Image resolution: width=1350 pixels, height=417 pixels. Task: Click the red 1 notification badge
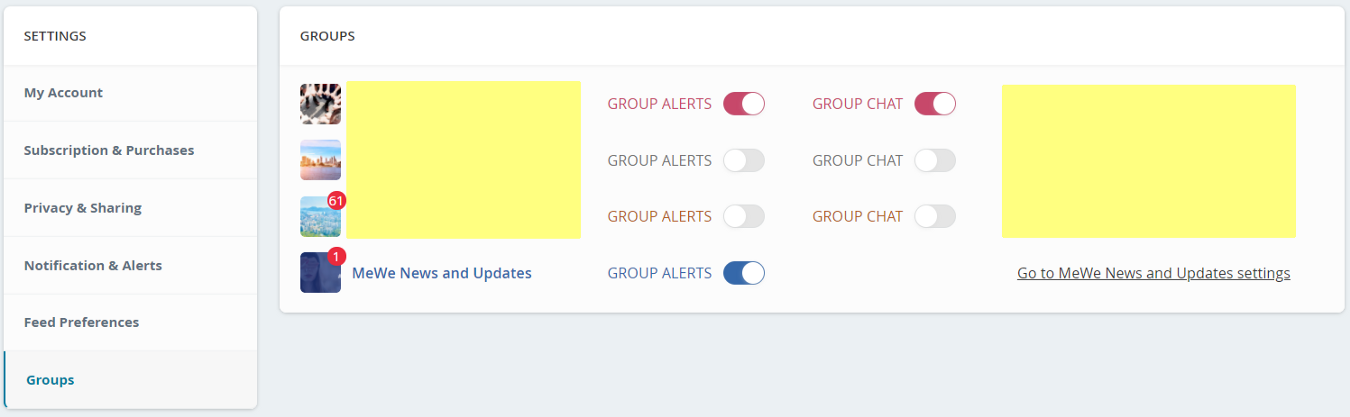(x=336, y=257)
